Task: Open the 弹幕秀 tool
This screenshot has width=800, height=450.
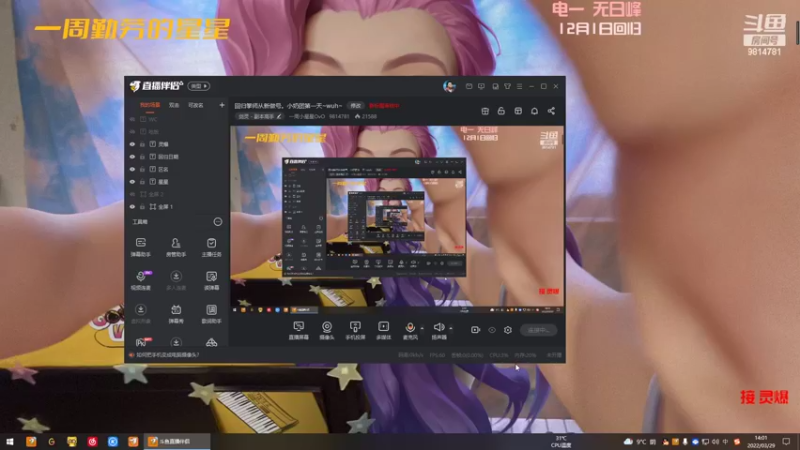Action: pyautogui.click(x=176, y=314)
